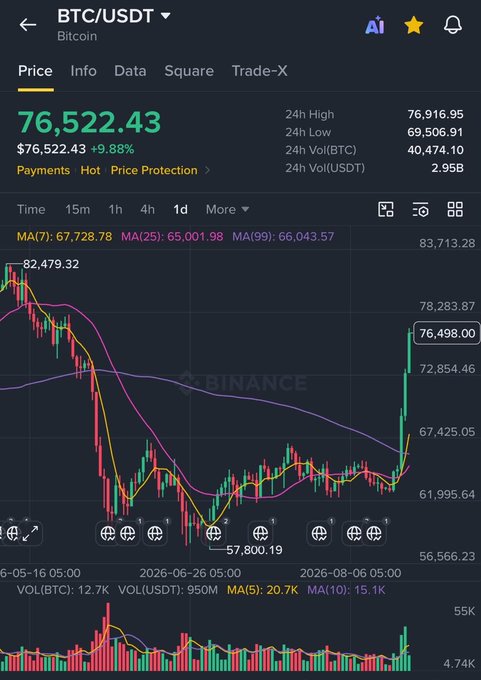Open the Price Protection link

(x=154, y=170)
